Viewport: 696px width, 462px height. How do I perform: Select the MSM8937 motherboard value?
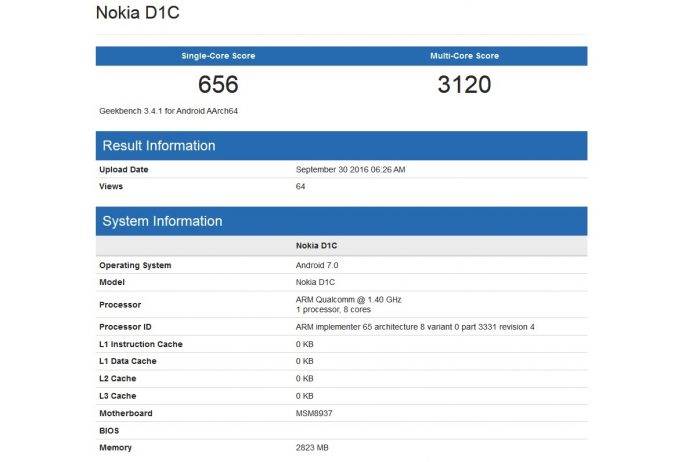[x=314, y=413]
